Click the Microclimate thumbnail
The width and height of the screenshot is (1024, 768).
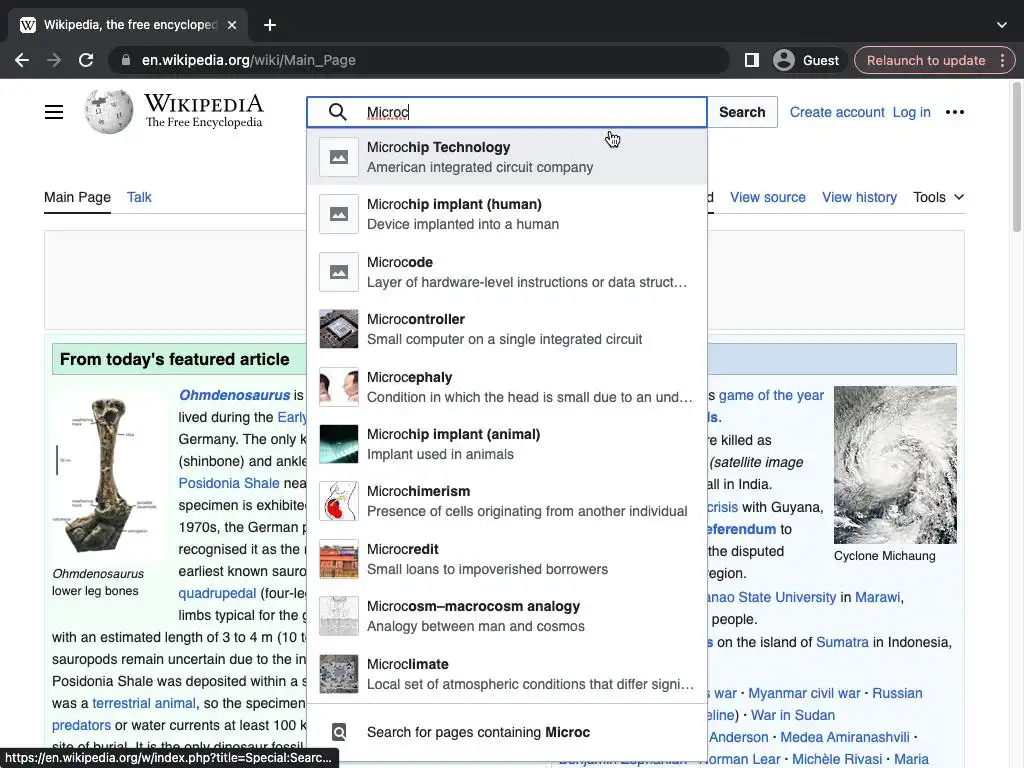[338, 674]
